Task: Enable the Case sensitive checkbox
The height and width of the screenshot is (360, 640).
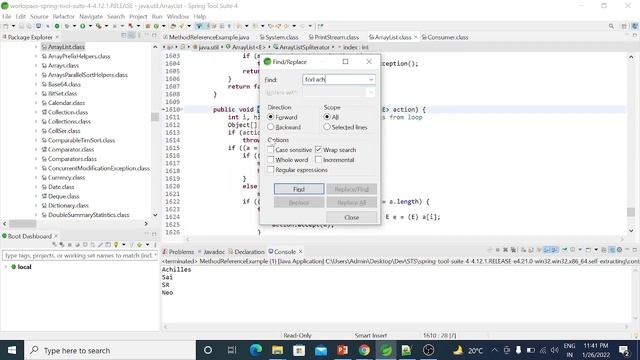Action: 270,150
